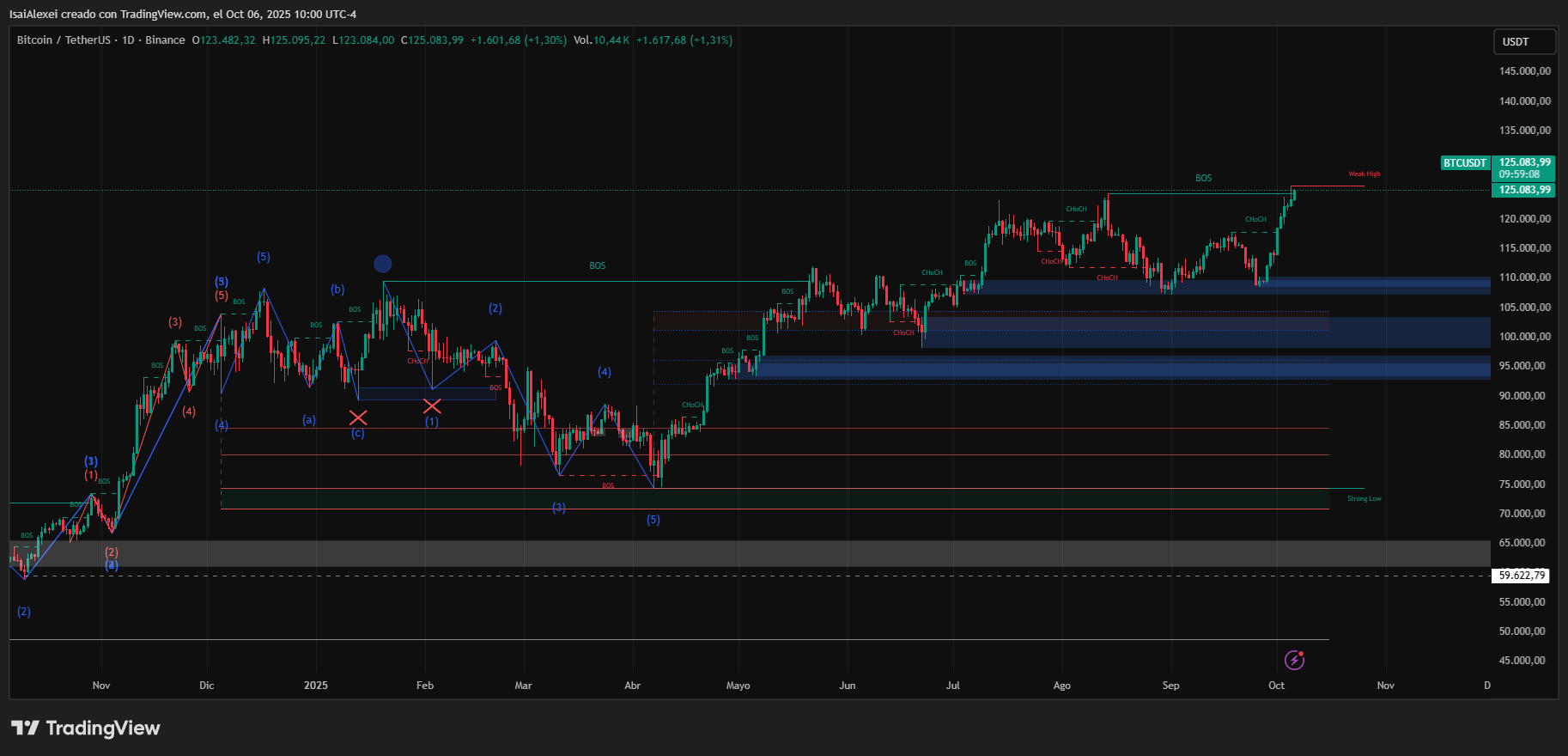Screen dimensions: 1568x756
Task: Click the TradingView logo
Action: (x=86, y=729)
